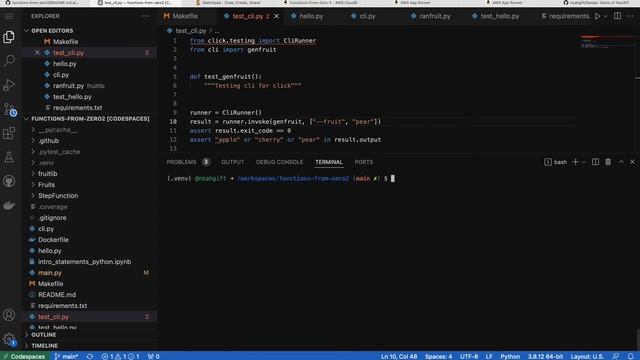This screenshot has width=640, height=360.
Task: Click the editor minimap
Action: (x=607, y=41)
